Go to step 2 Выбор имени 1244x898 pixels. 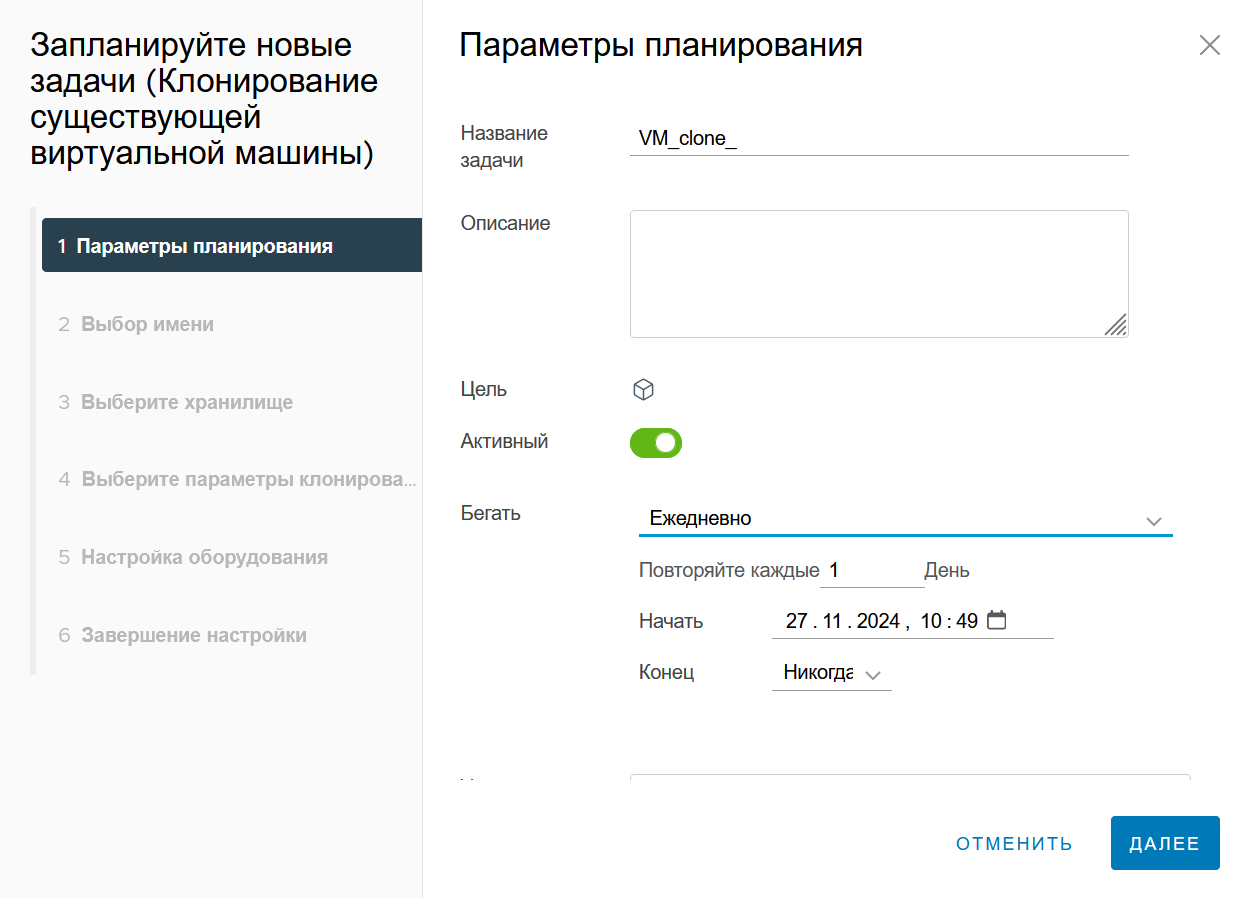pos(135,324)
